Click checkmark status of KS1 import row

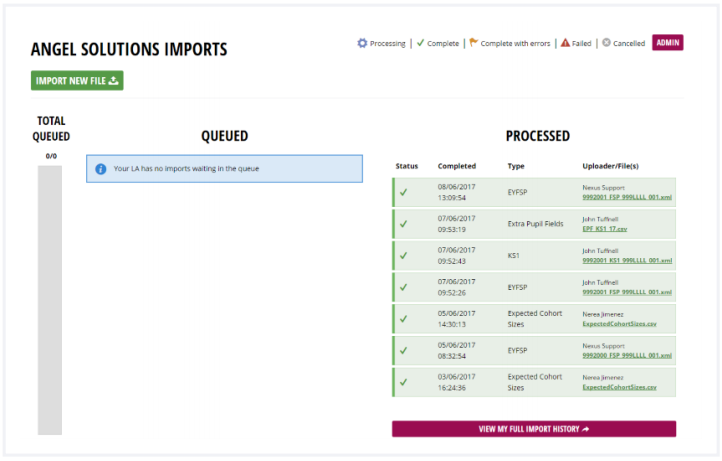coord(403,255)
